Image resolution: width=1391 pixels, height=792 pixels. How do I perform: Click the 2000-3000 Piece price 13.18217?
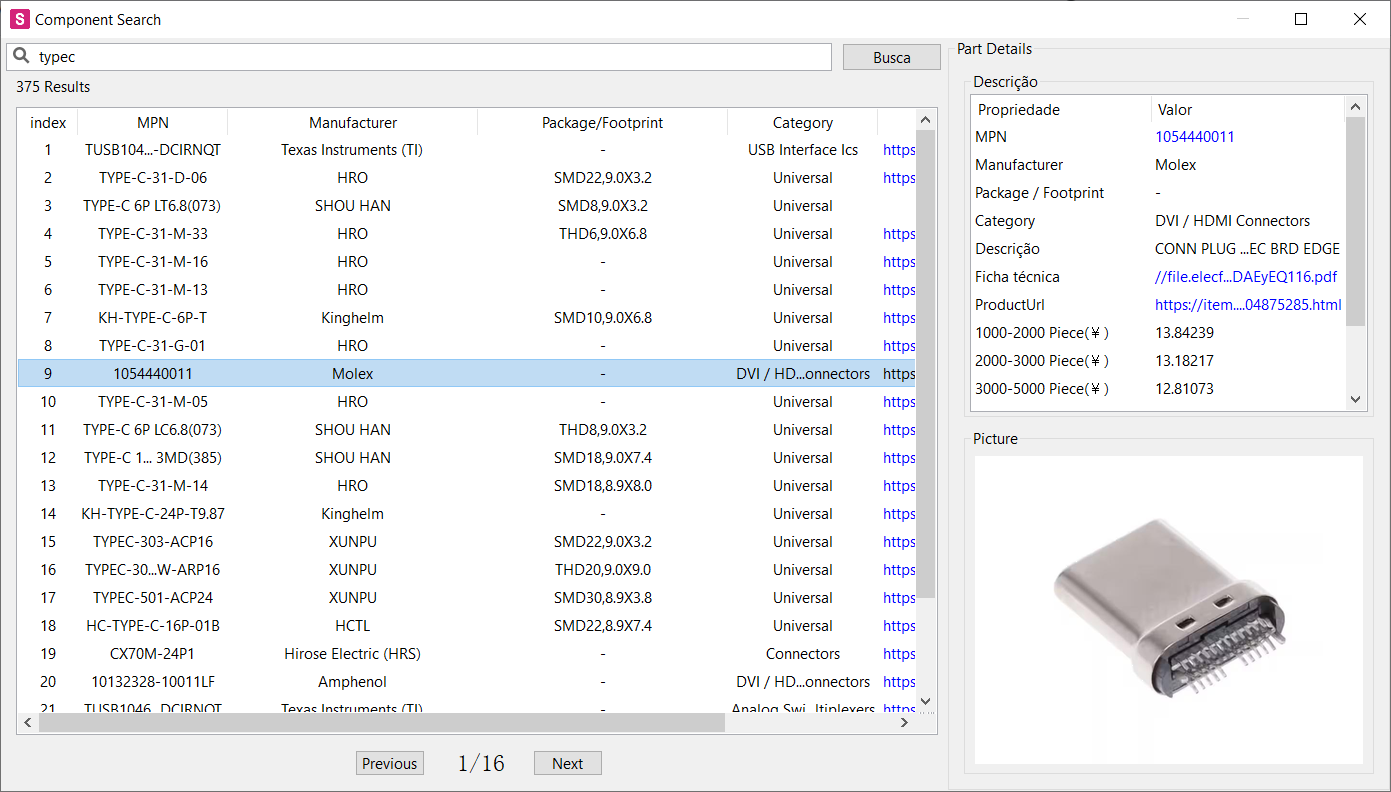1184,361
